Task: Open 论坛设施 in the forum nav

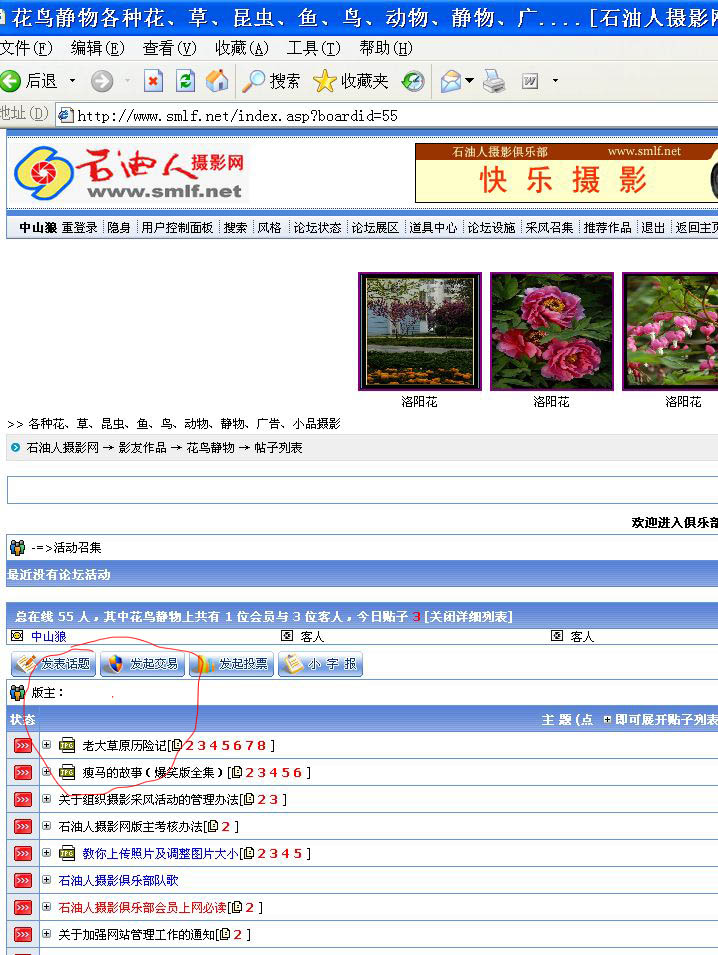Action: 491,228
